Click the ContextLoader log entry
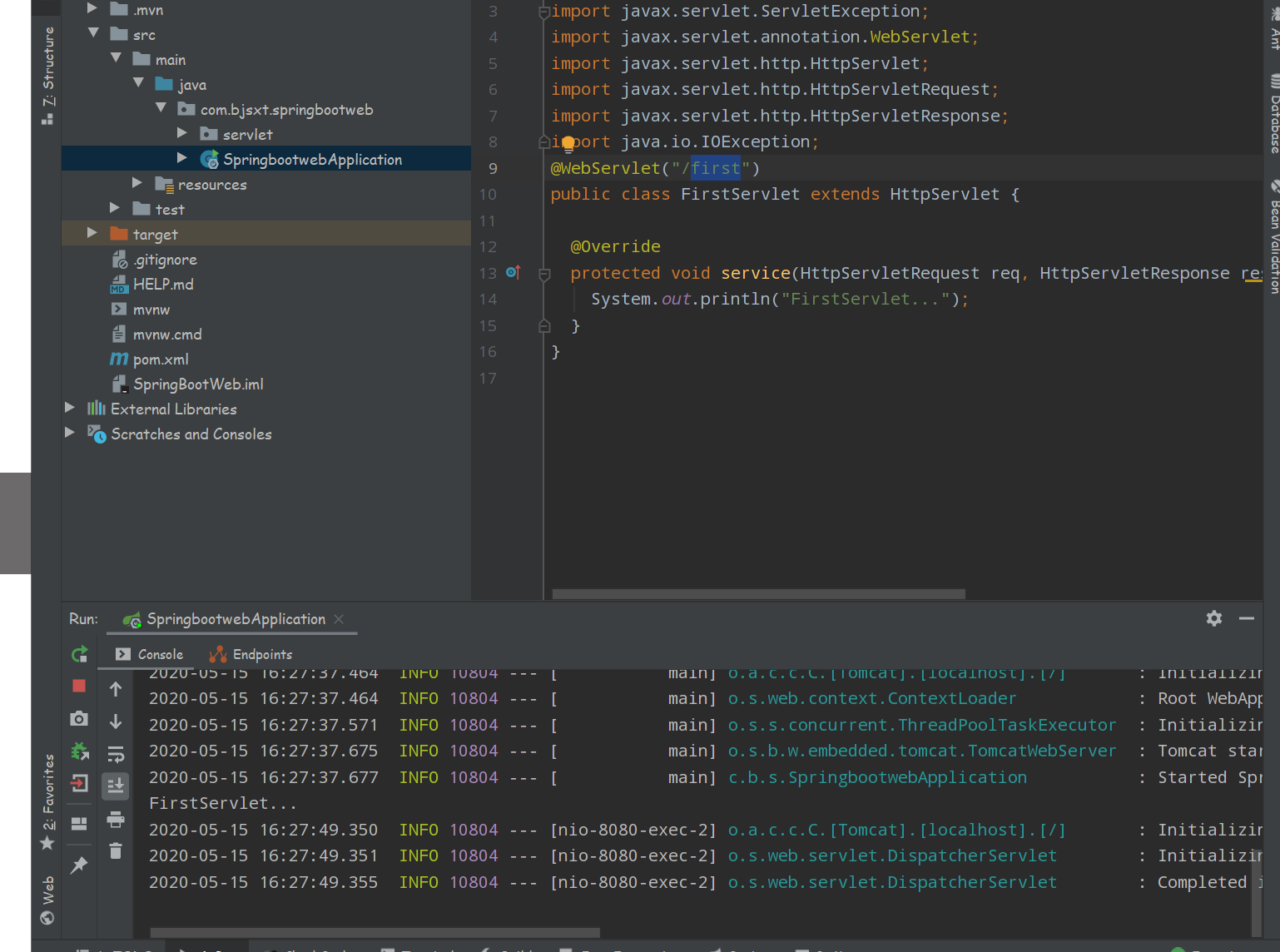This screenshot has height=952, width=1280. 872,698
